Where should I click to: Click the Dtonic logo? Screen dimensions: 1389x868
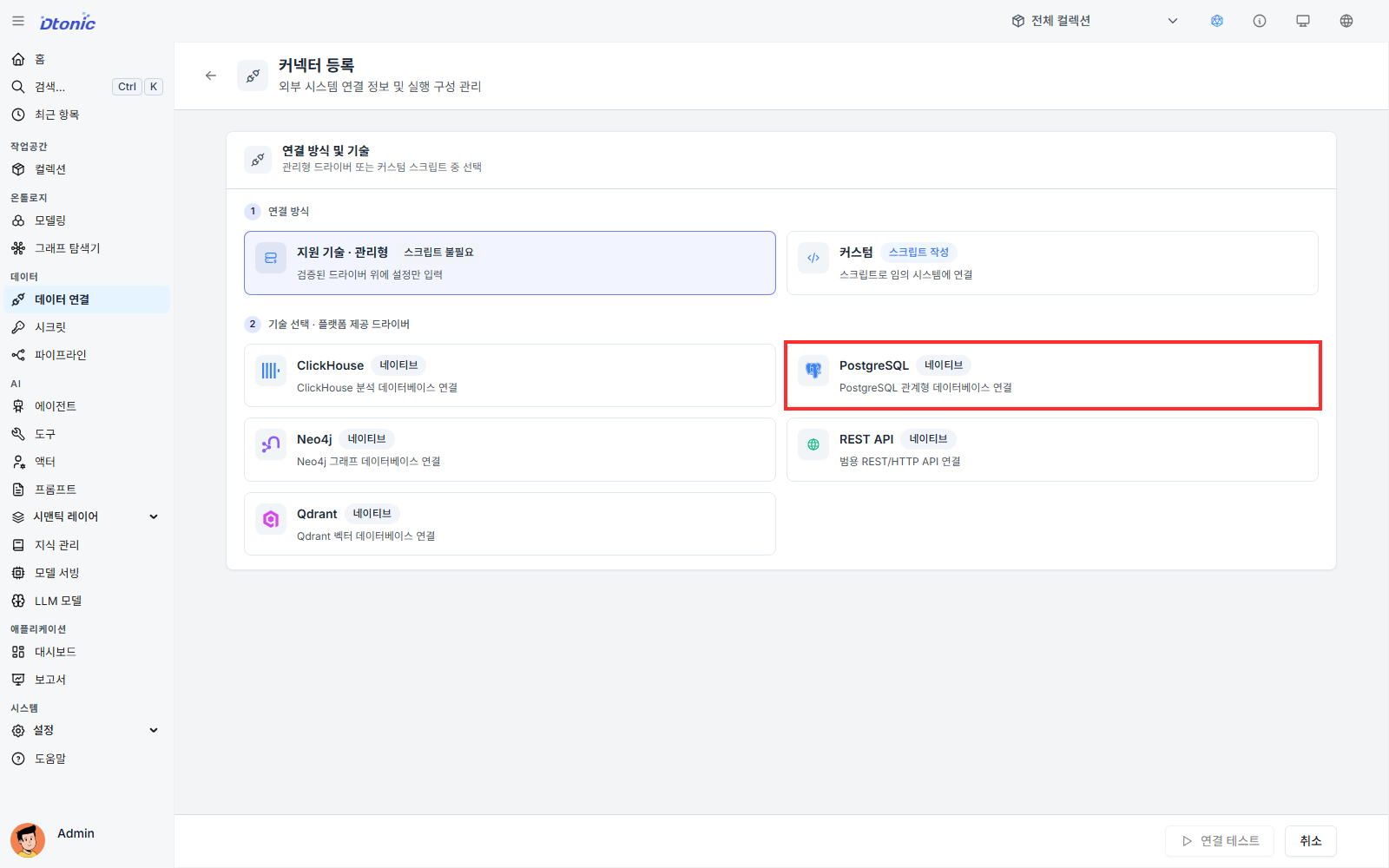coord(68,23)
